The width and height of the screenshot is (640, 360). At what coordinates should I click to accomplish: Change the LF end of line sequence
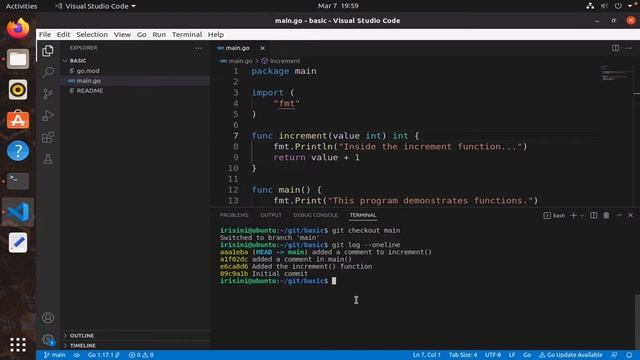tap(512, 355)
